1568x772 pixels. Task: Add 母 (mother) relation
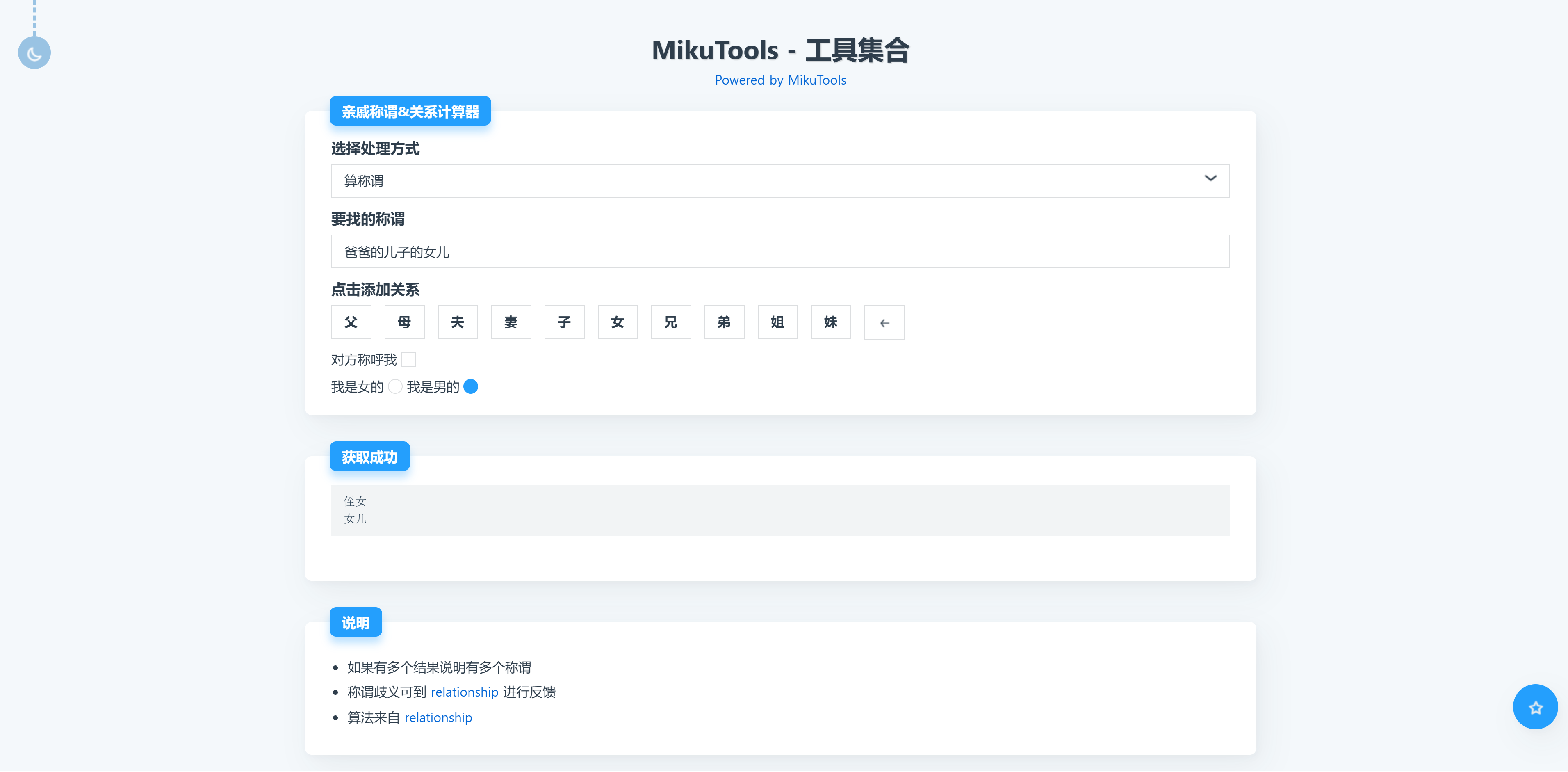(404, 322)
